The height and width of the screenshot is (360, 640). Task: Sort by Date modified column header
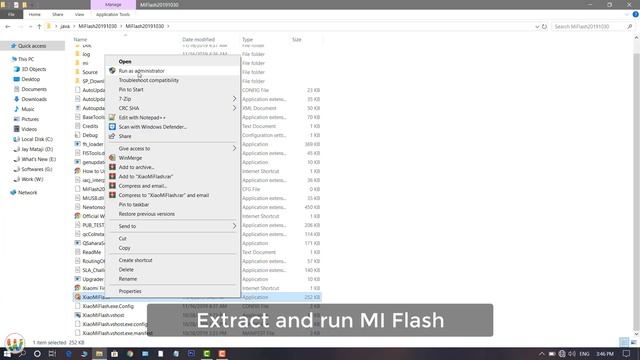pyautogui.click(x=198, y=40)
